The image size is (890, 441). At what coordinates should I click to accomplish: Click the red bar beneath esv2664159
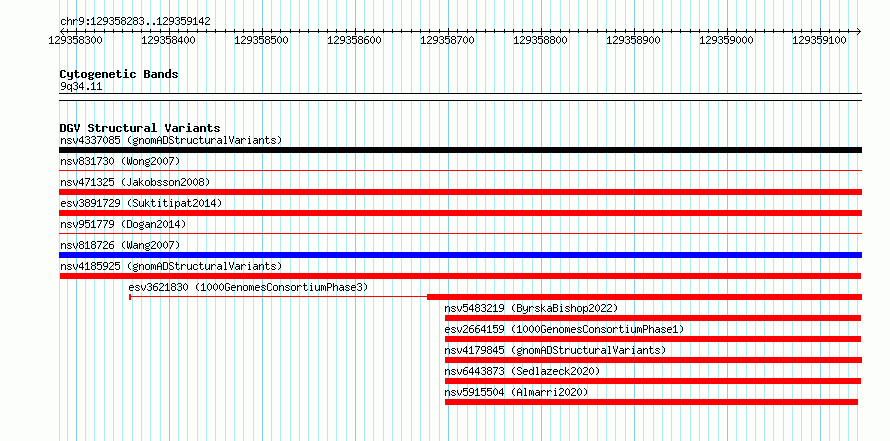pyautogui.click(x=653, y=339)
